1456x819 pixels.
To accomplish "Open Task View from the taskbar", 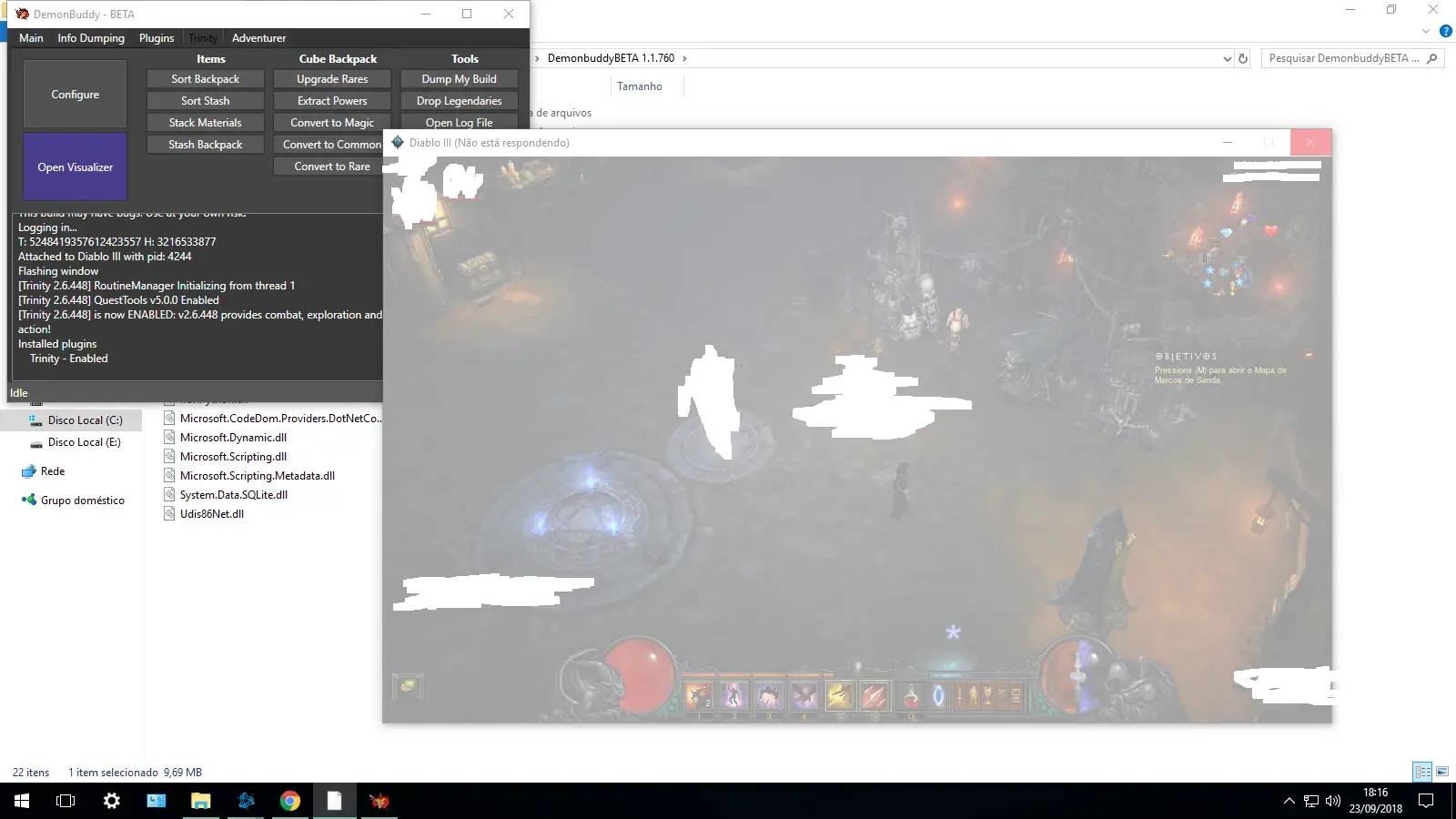I will [66, 801].
